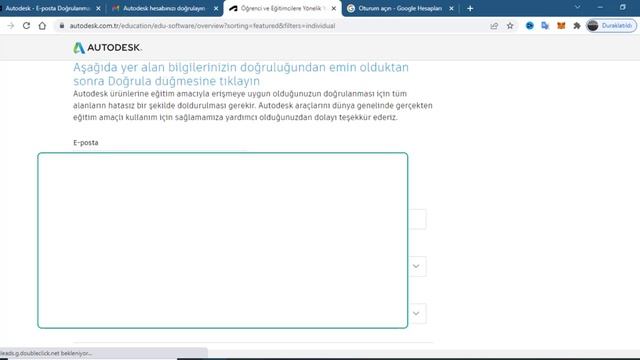Click the Autodesk logo
Viewport: 640px width, 360px height.
(107, 48)
